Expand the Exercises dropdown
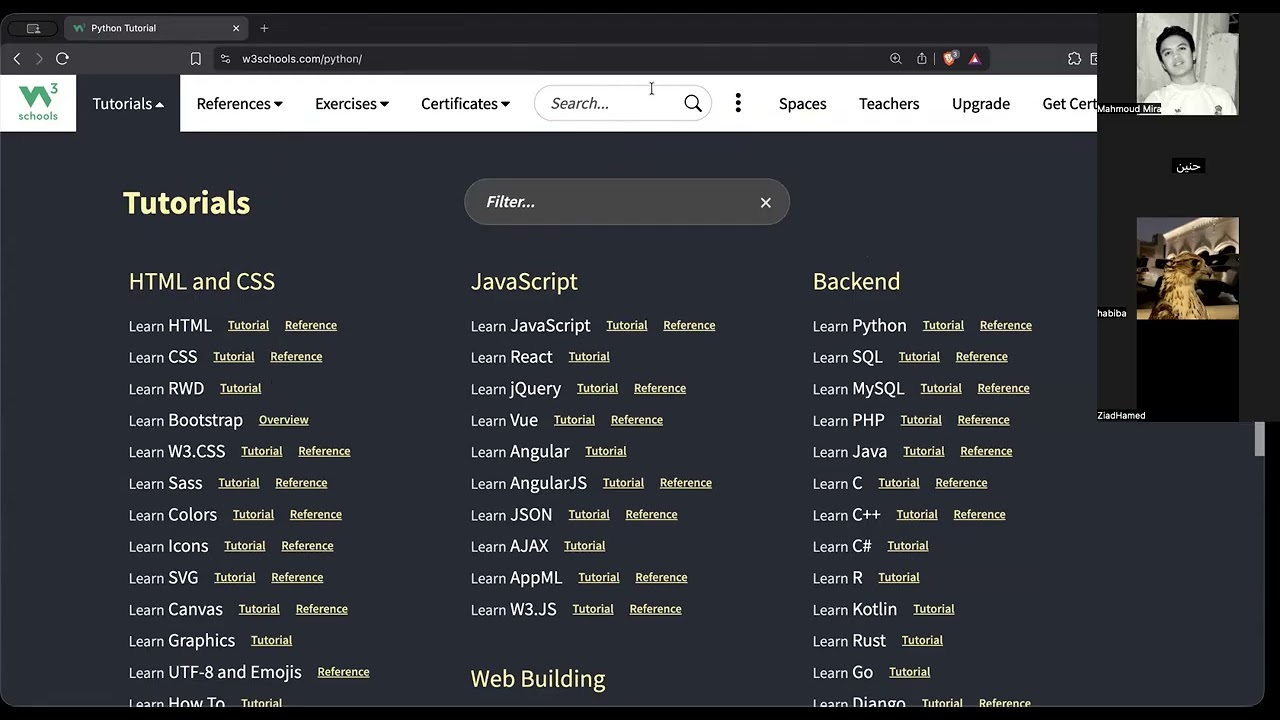Image resolution: width=1280 pixels, height=720 pixels. tap(351, 103)
